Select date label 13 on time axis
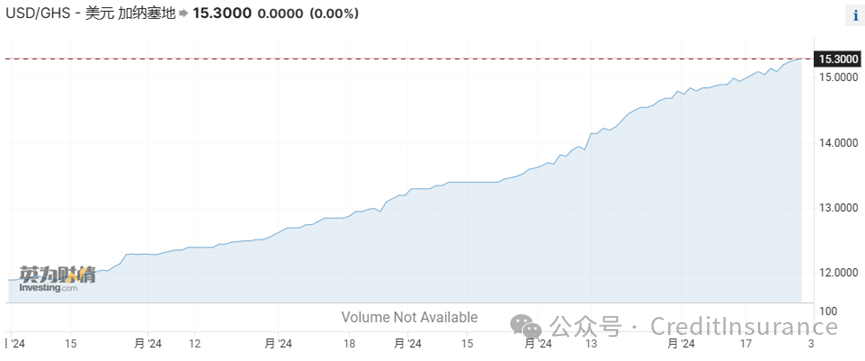Viewport: 865px width, 361px height. 591,344
